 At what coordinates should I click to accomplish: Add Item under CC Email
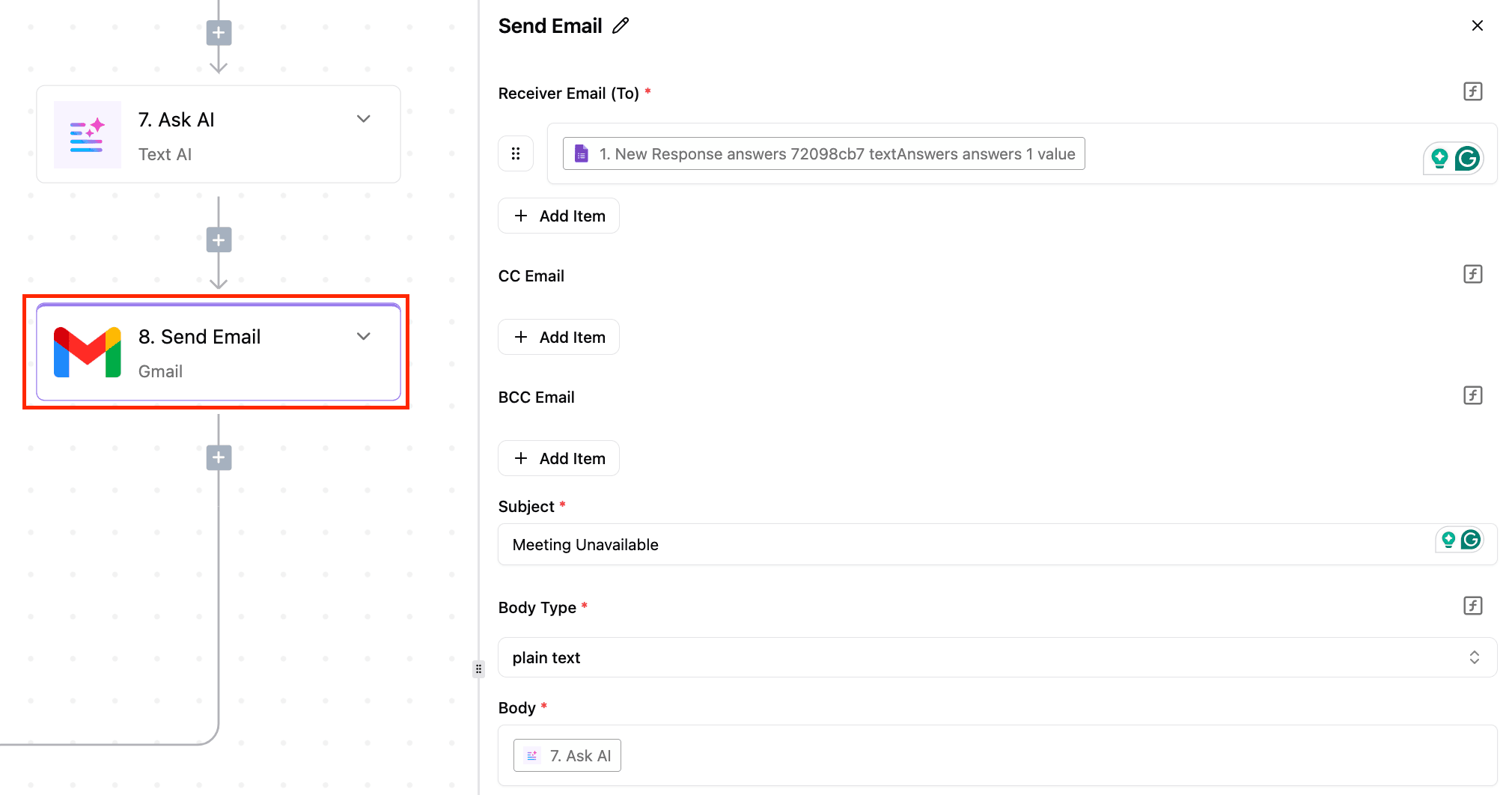coord(558,337)
